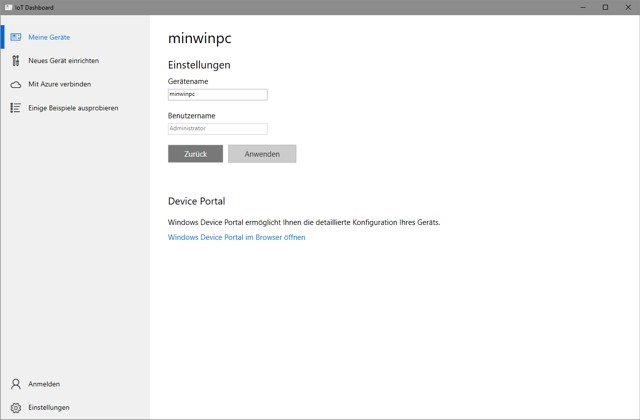Screen dimensions: 640x420
Task: Open Einige Beispiele ausprobieren
Action: [x=73, y=108]
